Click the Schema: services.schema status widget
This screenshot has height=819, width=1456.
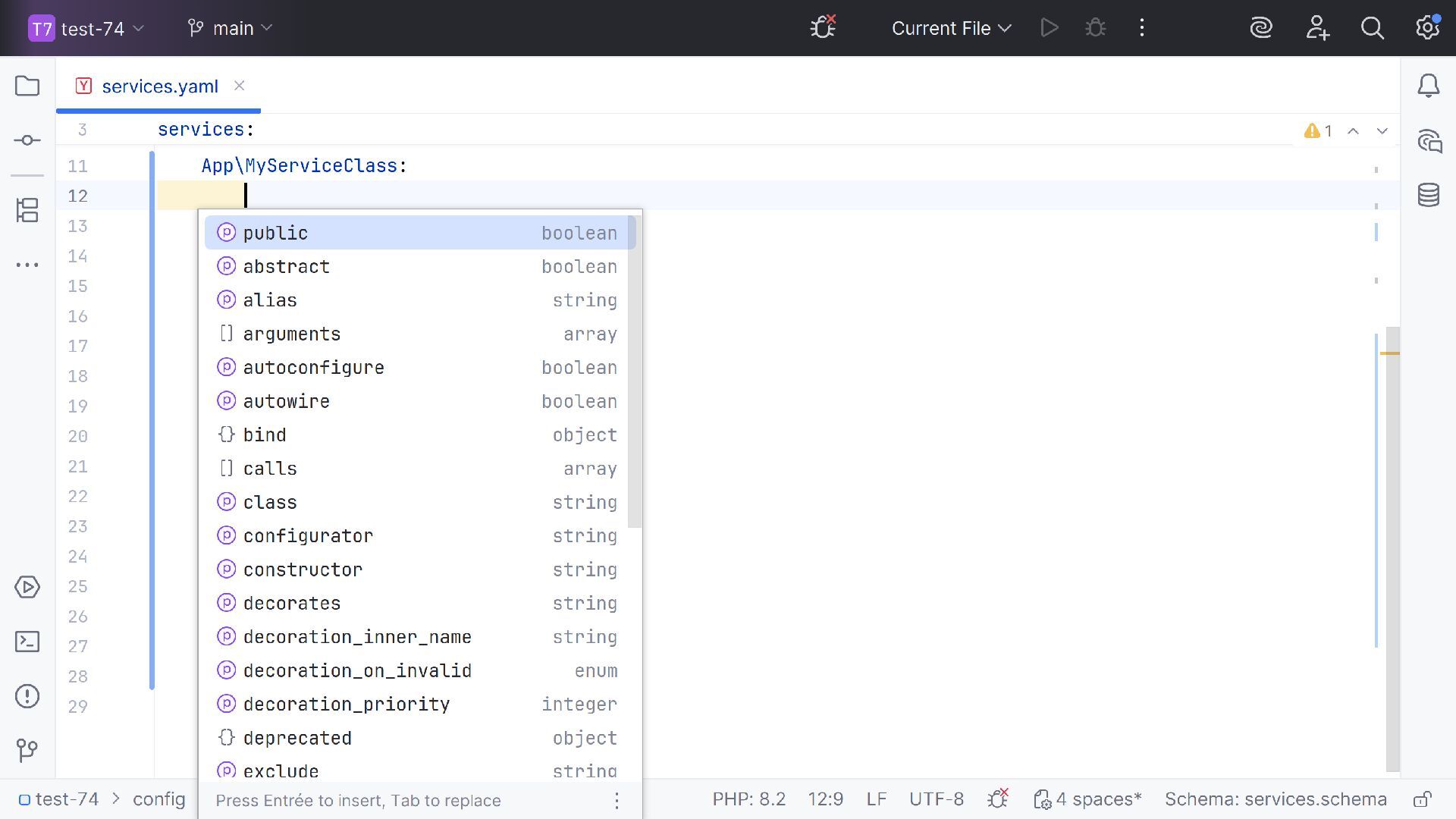1276,799
